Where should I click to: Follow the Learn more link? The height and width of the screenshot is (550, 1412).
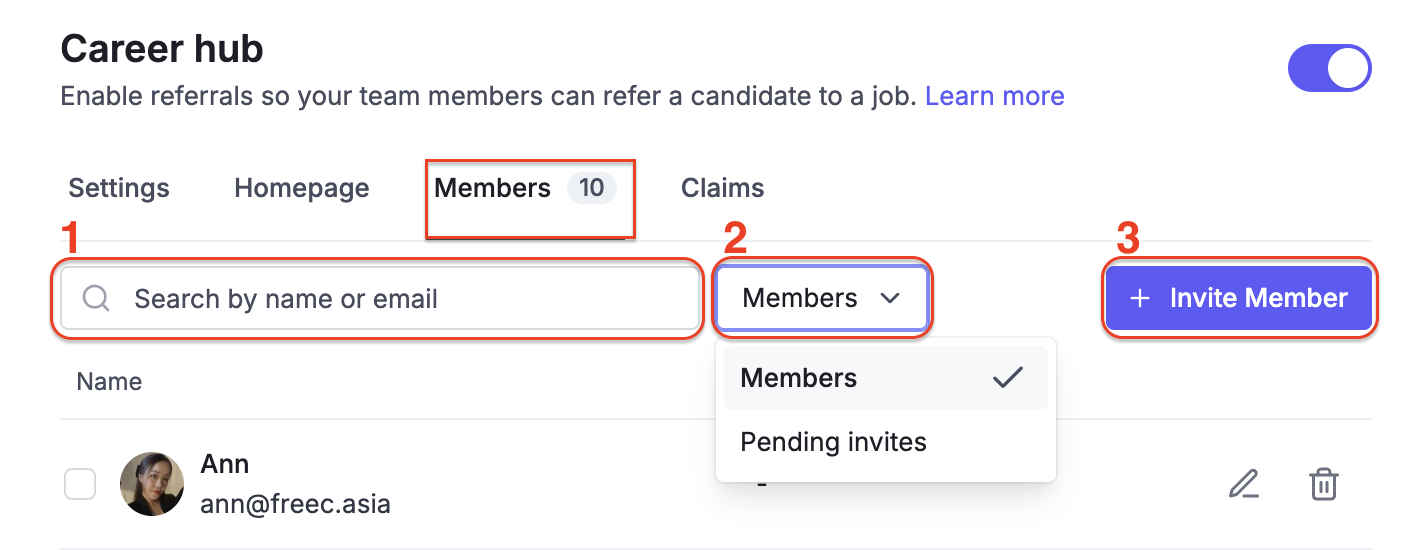click(x=994, y=96)
